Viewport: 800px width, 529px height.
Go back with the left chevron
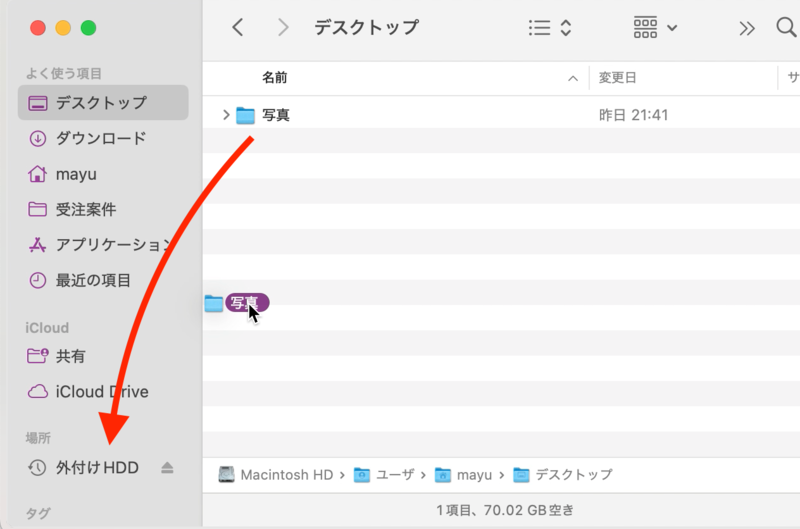tap(238, 28)
